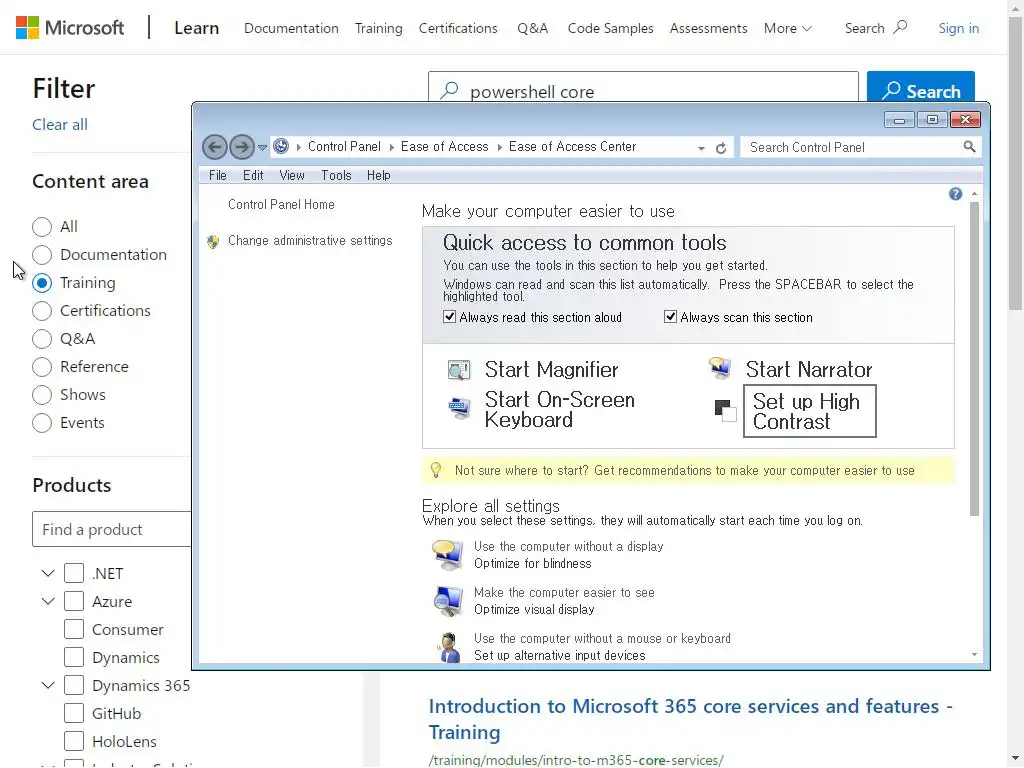Expand the .NET product chevron
The height and width of the screenshot is (768, 1024).
point(48,573)
